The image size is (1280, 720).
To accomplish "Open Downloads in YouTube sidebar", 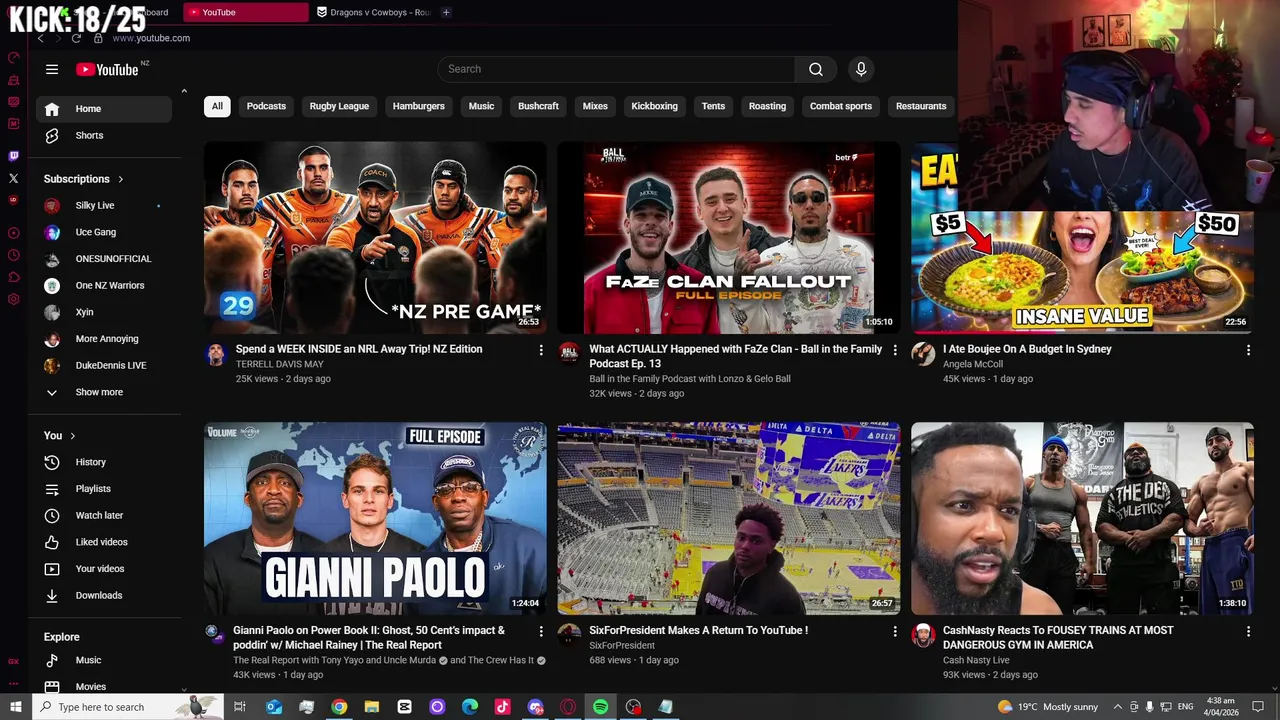I will [x=104, y=595].
